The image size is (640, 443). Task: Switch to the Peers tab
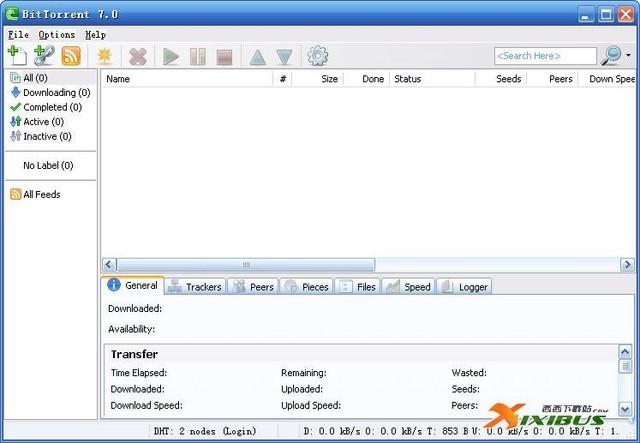click(x=253, y=287)
